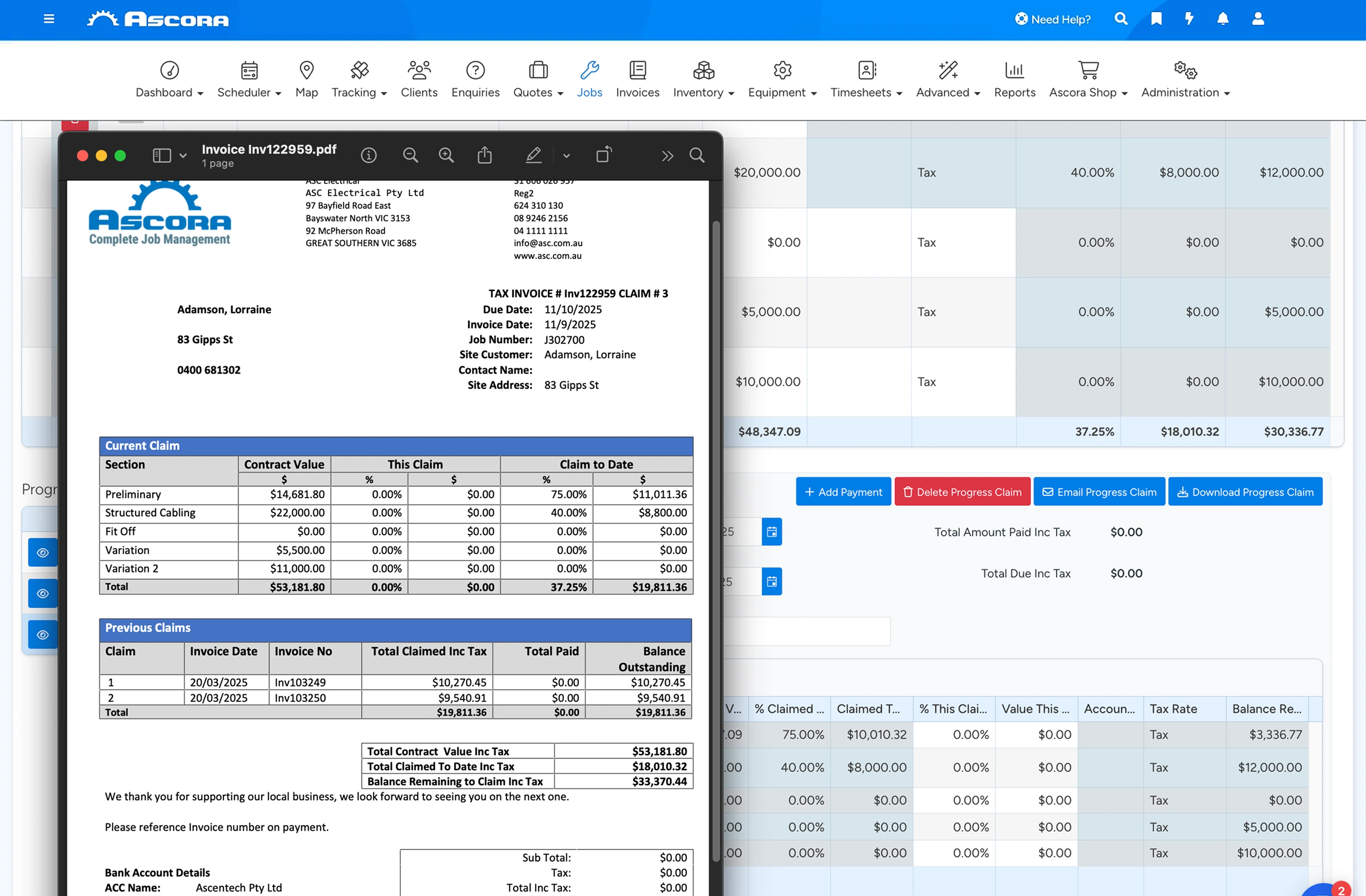Screen dimensions: 1366x896
Task: Click the rotate page icon in Preview
Action: [604, 154]
